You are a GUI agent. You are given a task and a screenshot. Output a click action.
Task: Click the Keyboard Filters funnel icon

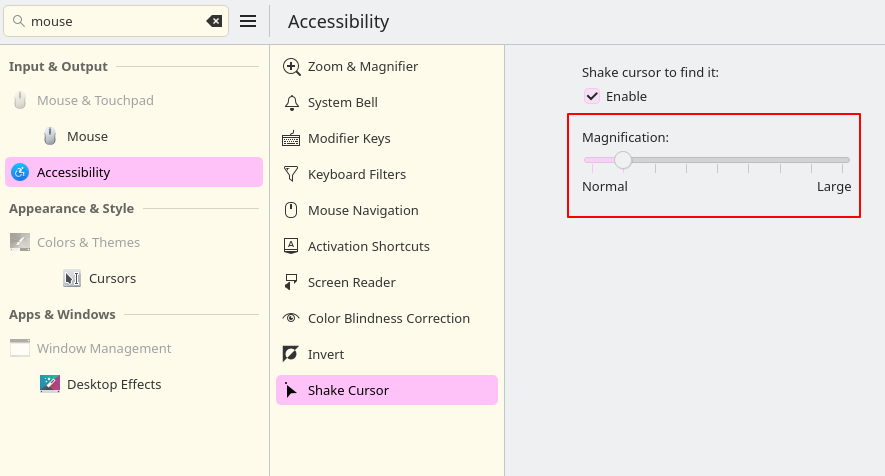pos(291,175)
